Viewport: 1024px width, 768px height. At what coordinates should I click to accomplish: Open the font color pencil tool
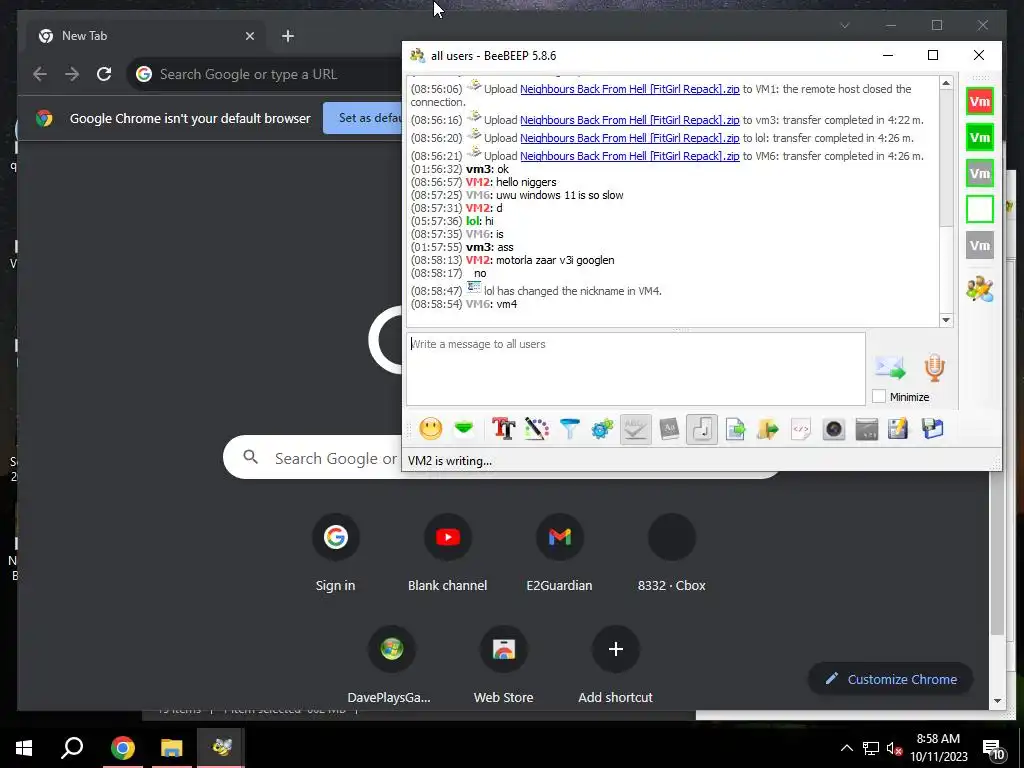[537, 429]
